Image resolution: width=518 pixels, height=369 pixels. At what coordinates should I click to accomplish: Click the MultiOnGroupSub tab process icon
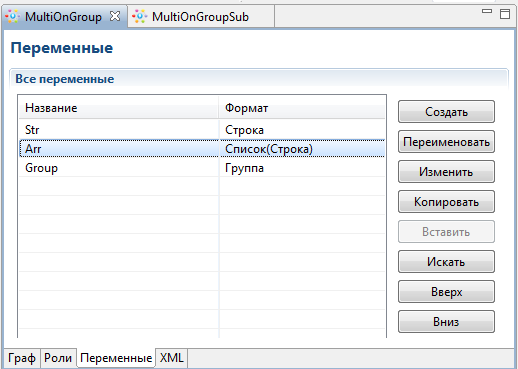(139, 16)
